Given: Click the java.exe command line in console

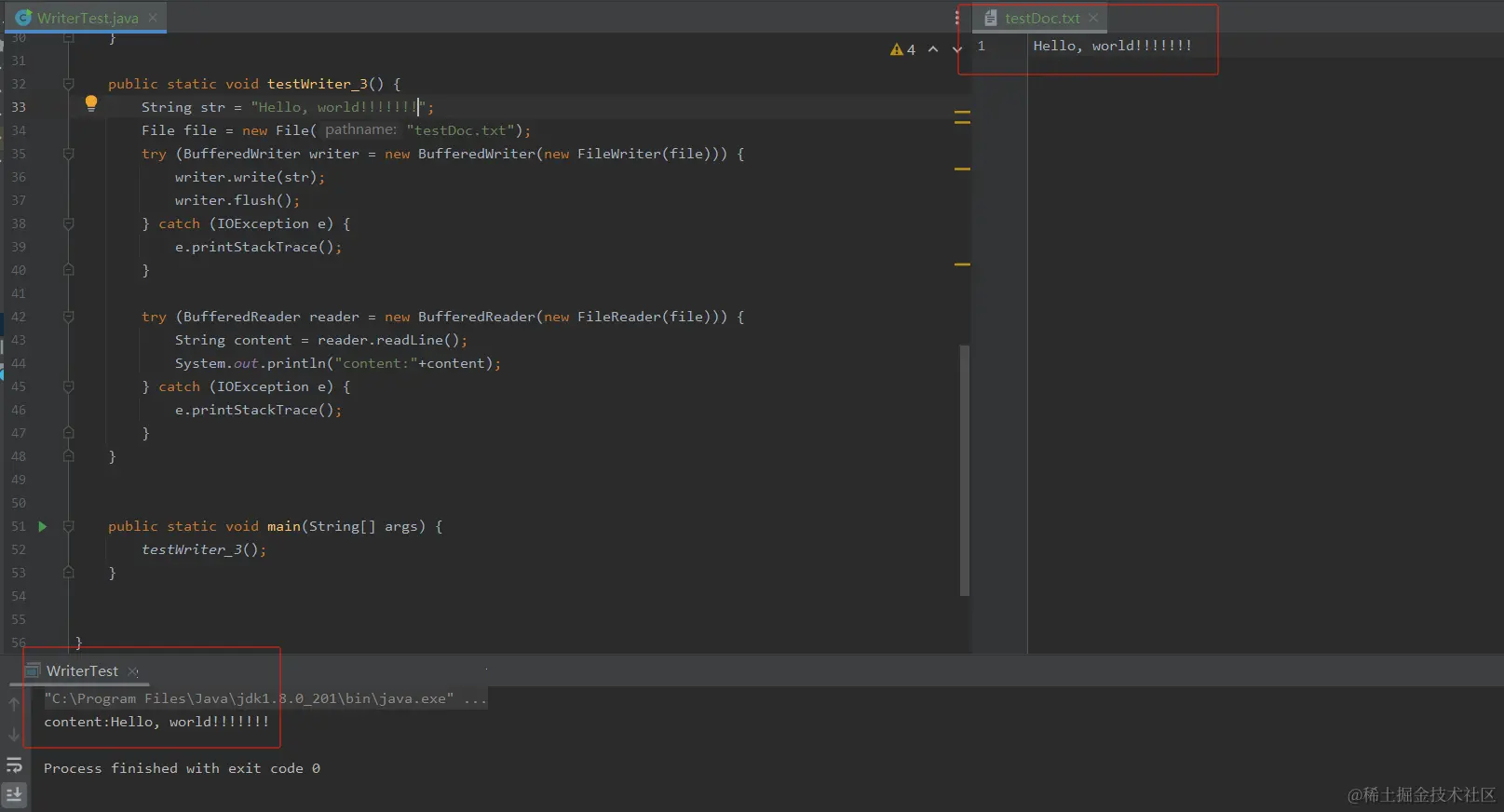Looking at the screenshot, I should (264, 698).
